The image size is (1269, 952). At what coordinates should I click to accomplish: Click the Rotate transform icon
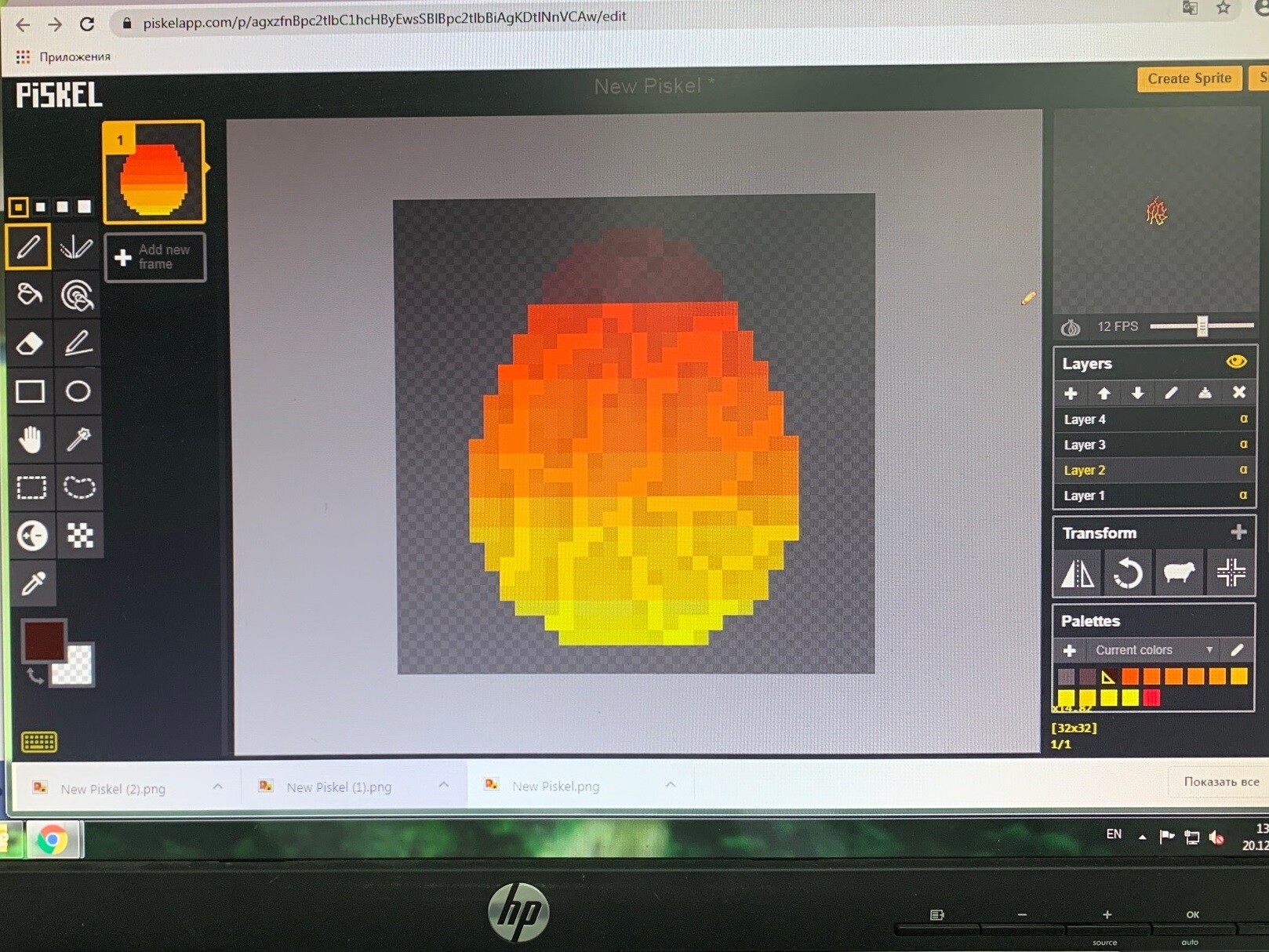click(x=1128, y=573)
